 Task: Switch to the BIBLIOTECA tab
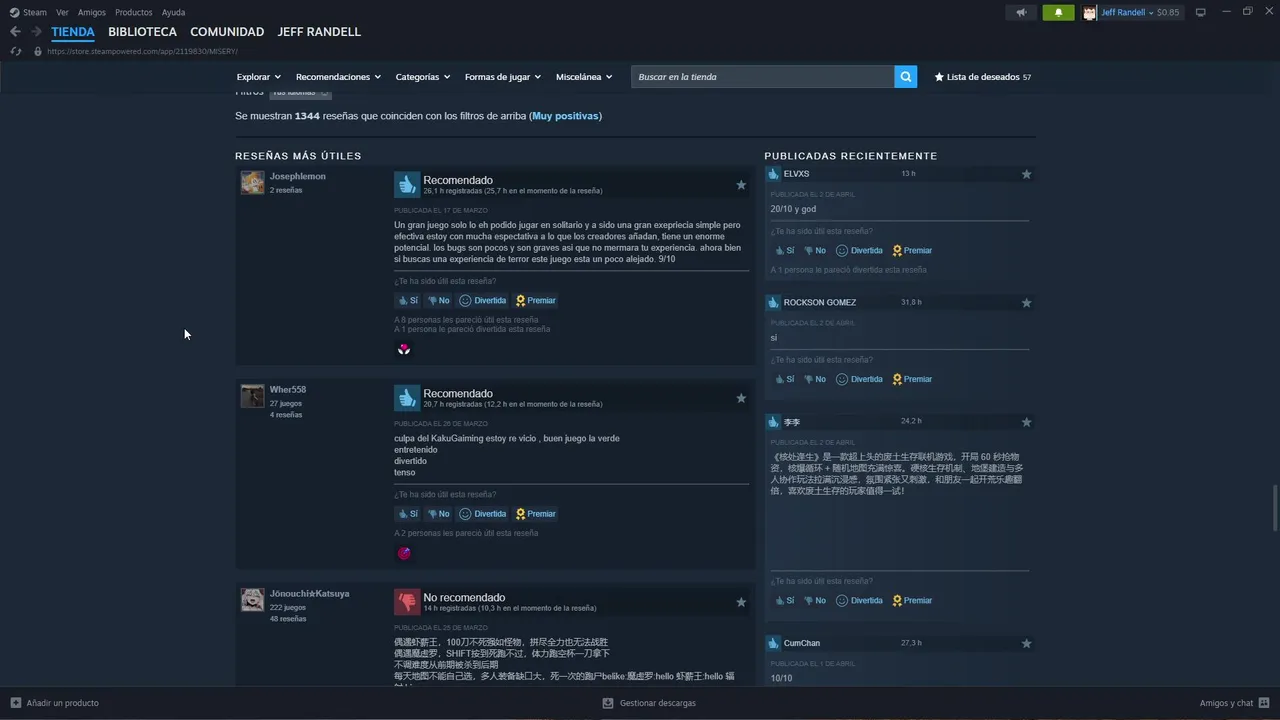(142, 32)
